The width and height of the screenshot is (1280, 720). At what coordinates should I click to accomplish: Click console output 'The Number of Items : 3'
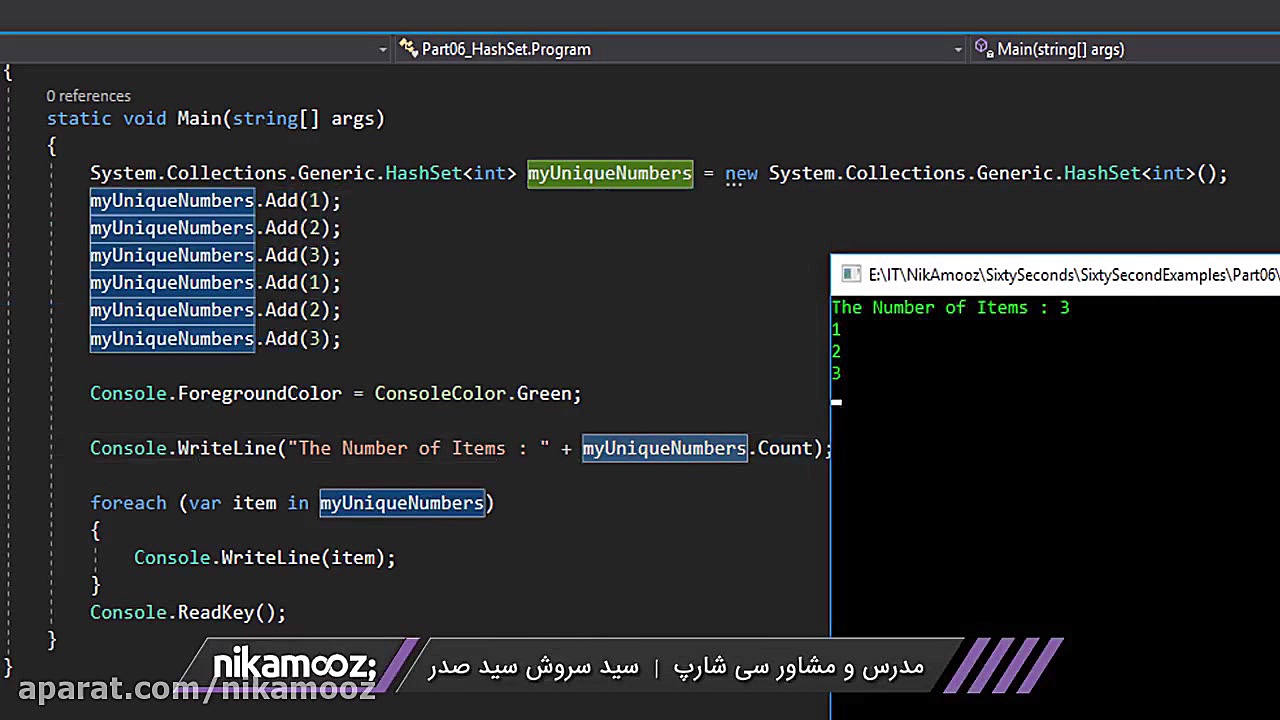tap(950, 308)
